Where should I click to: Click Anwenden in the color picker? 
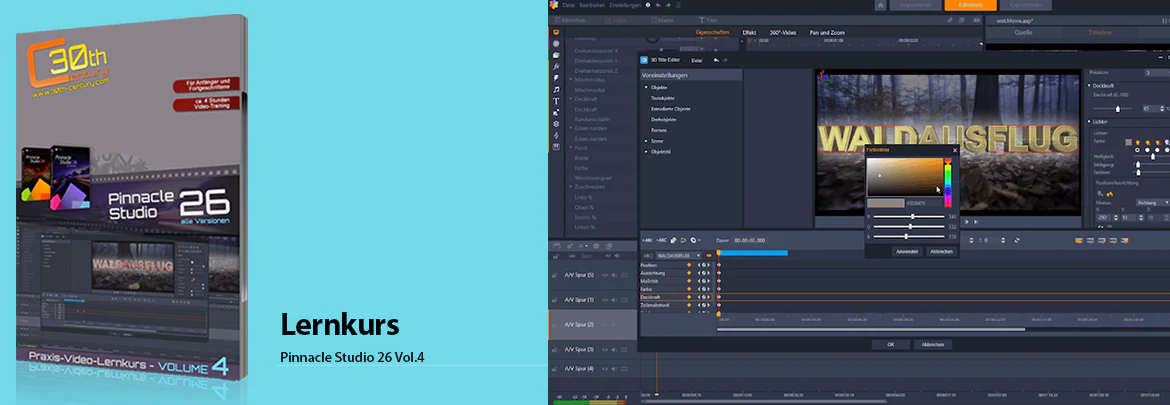[907, 251]
